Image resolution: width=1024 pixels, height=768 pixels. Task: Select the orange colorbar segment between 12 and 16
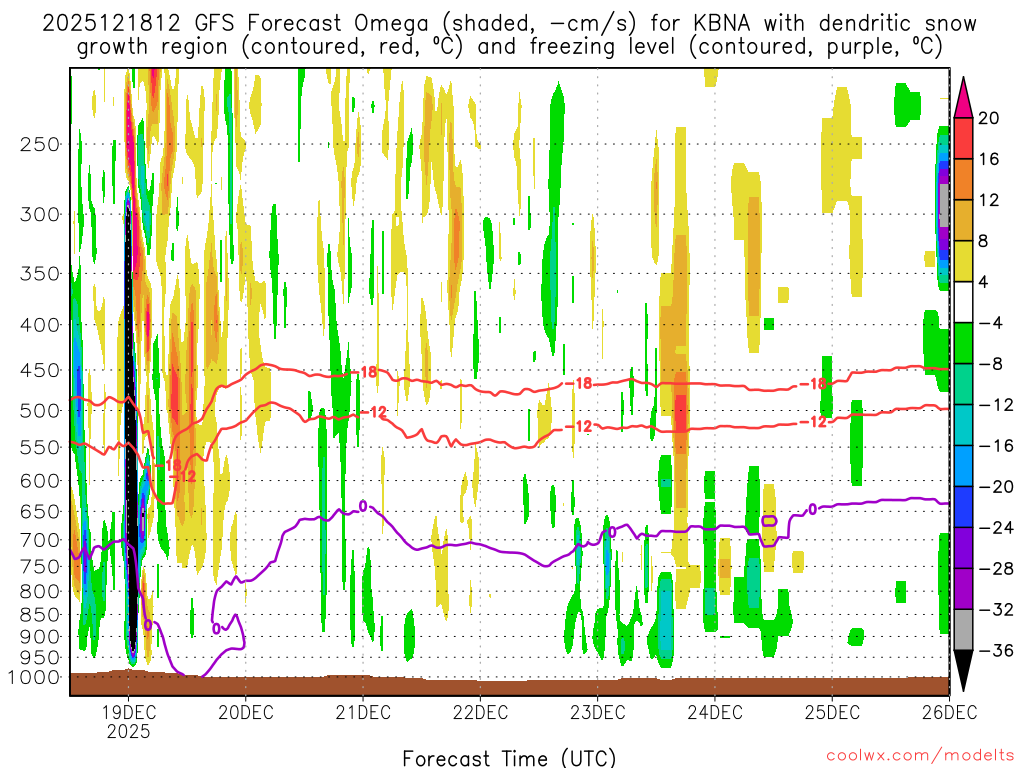point(963,180)
